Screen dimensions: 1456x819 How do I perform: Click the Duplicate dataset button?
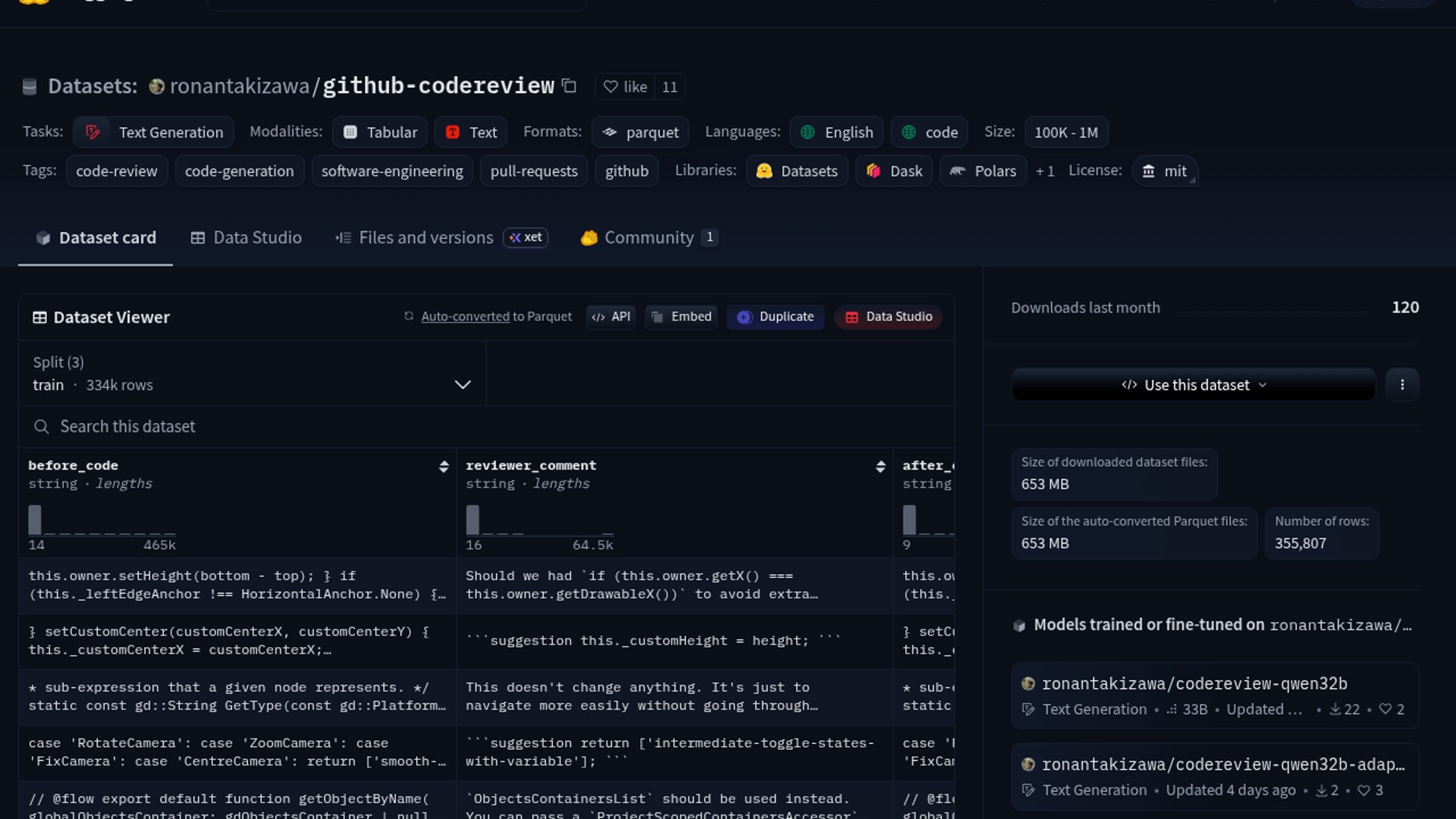[776, 317]
